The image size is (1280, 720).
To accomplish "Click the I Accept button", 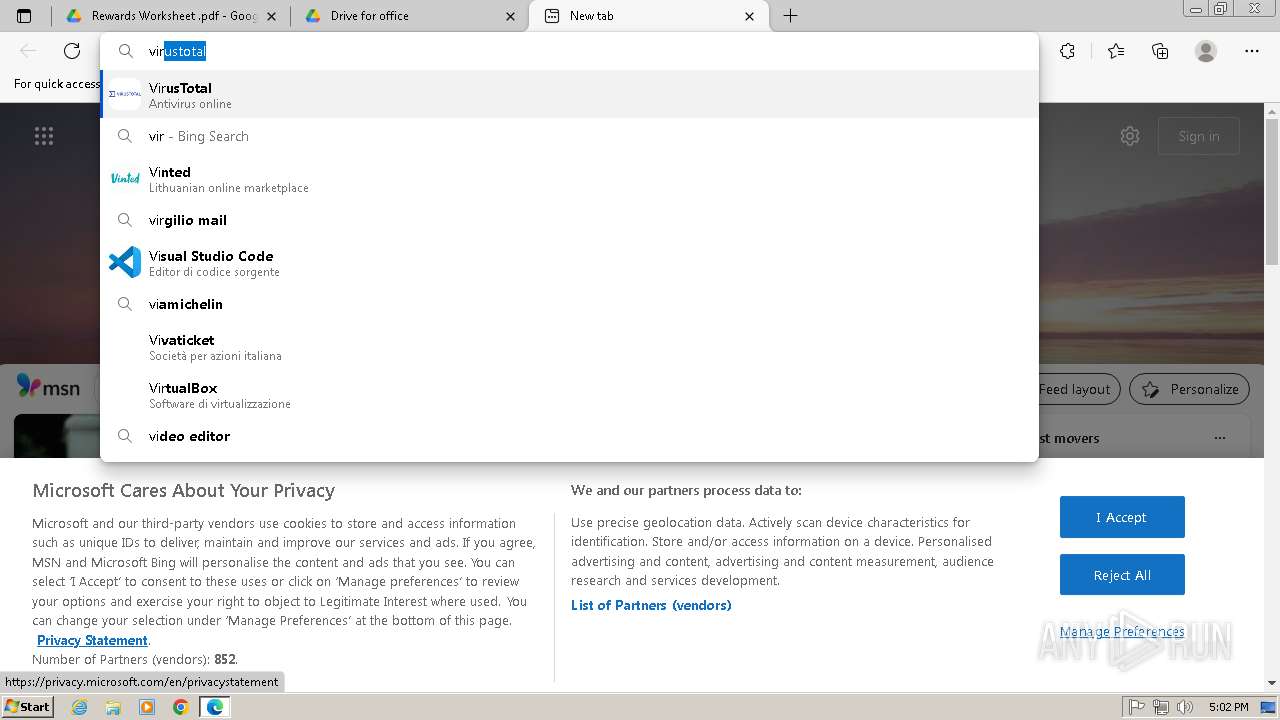I will (x=1122, y=517).
